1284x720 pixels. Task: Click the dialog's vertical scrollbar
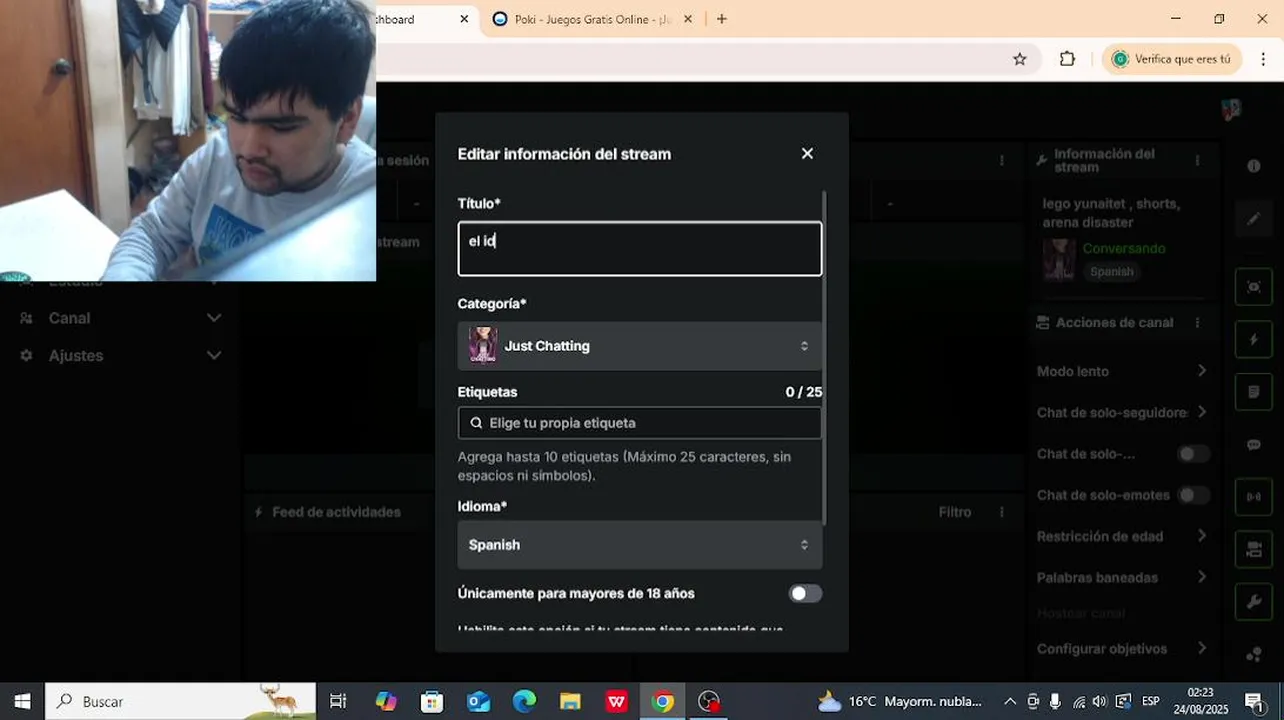tap(824, 357)
